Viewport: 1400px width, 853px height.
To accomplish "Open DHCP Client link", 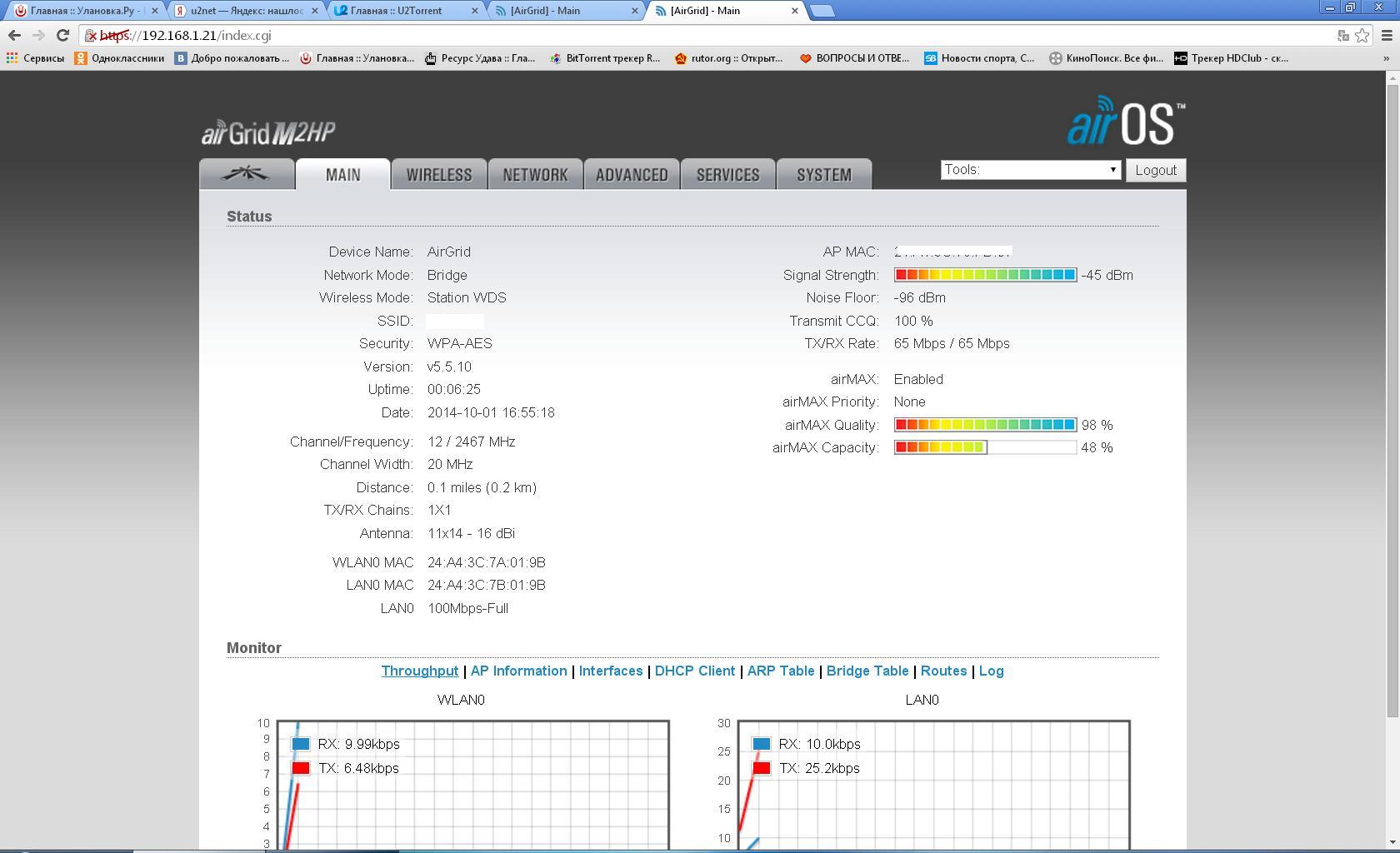I will click(695, 671).
